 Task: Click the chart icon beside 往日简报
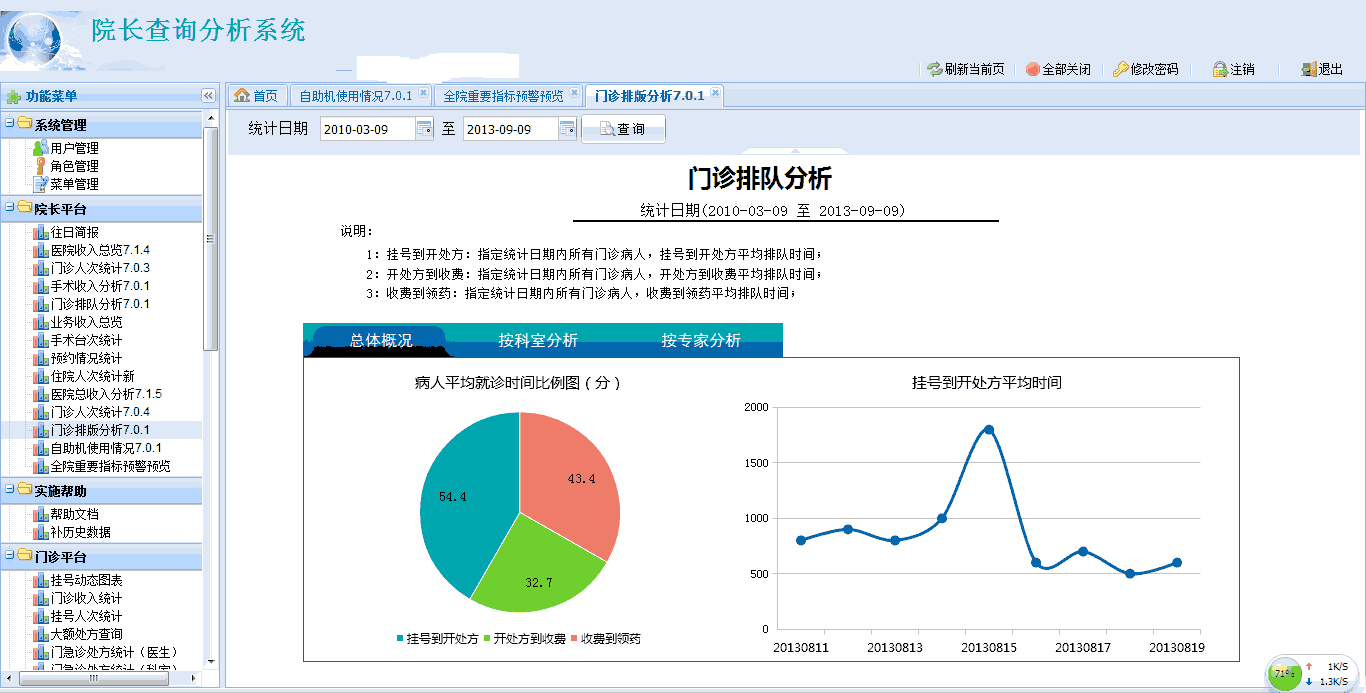click(40, 232)
